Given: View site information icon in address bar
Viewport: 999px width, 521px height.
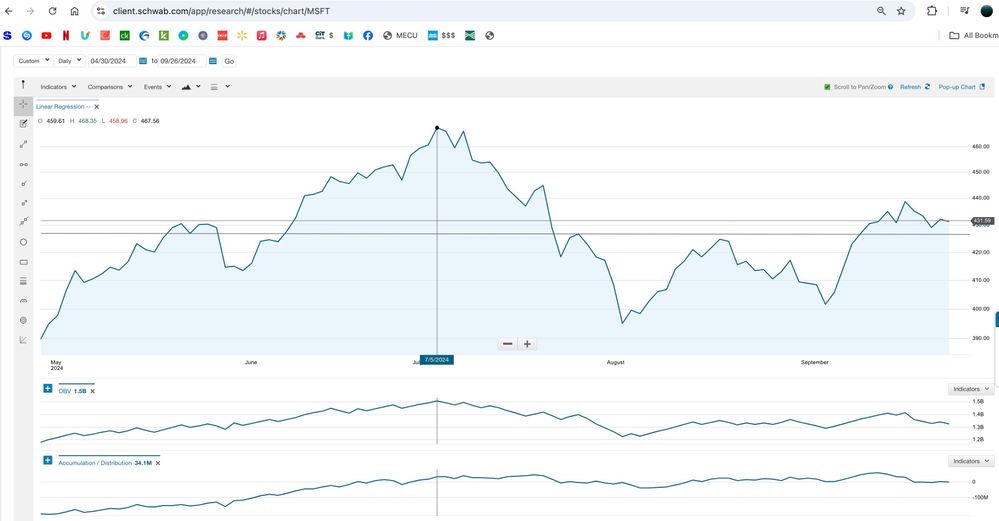Looking at the screenshot, I should [101, 11].
